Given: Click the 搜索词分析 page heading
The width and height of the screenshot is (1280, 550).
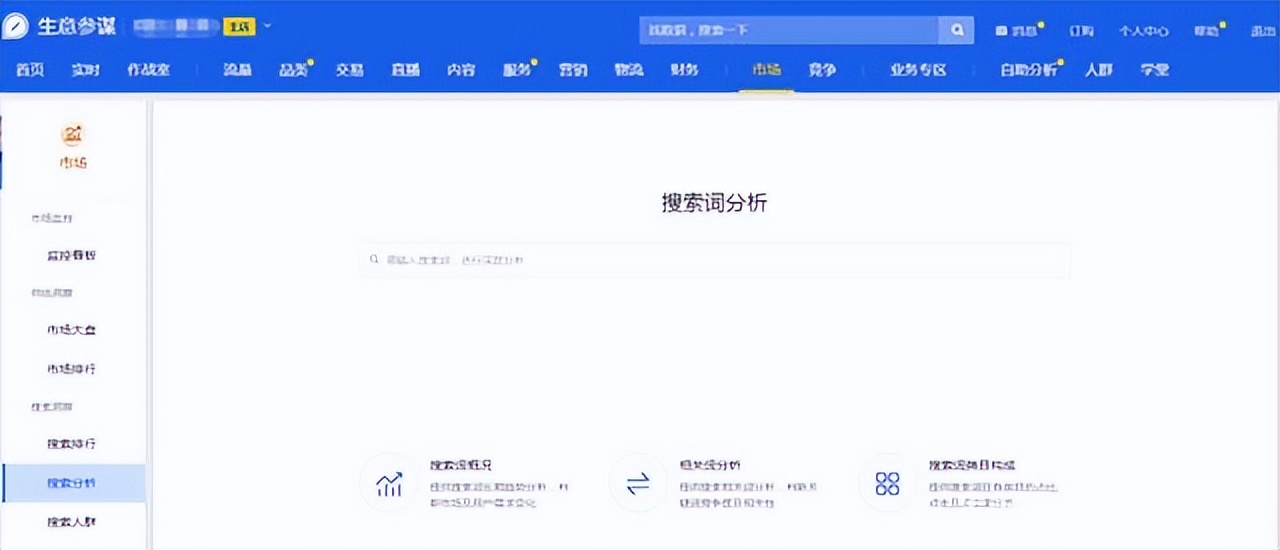Looking at the screenshot, I should 714,202.
